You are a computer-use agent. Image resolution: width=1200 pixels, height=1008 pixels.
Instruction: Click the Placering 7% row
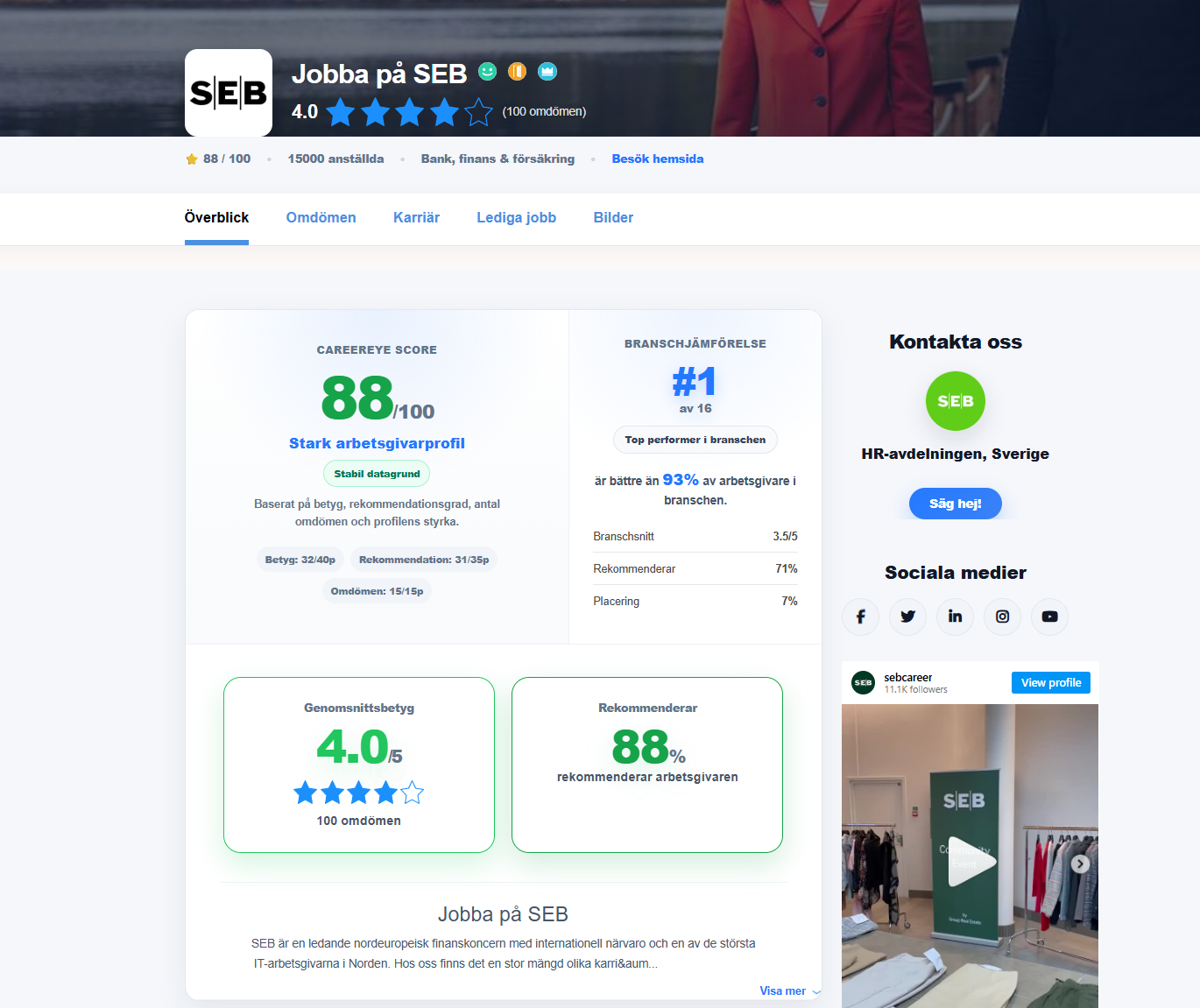695,601
